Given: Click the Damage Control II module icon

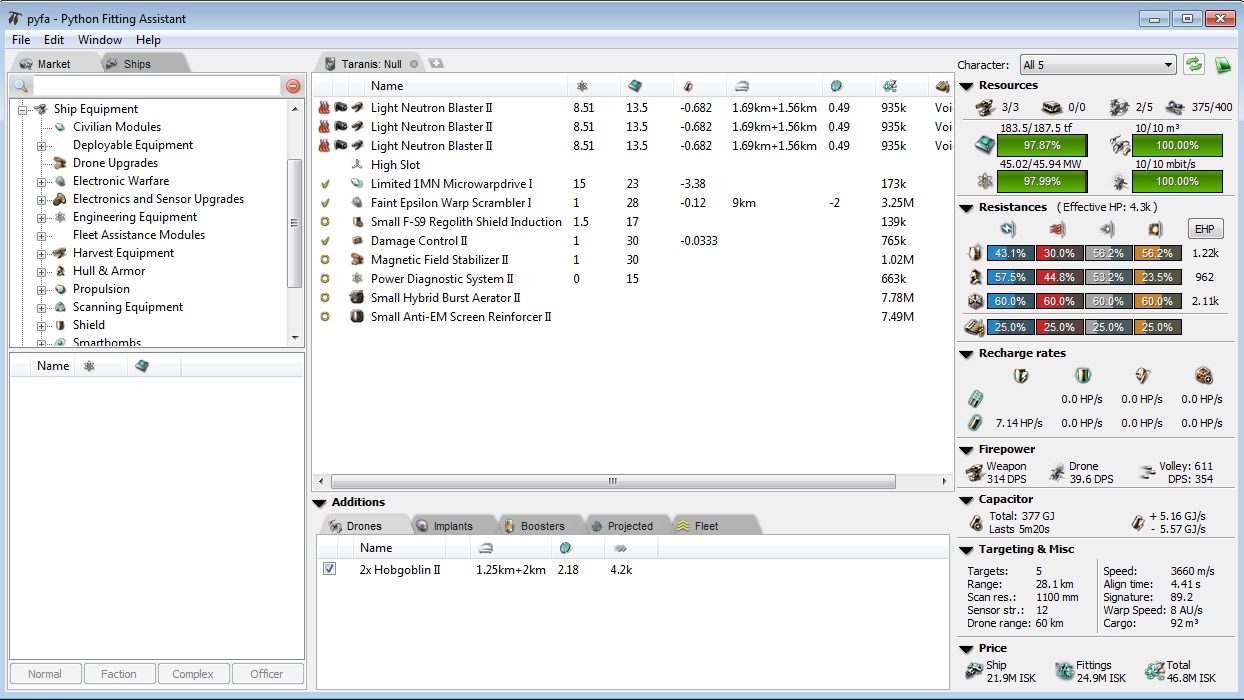Looking at the screenshot, I should tap(357, 241).
